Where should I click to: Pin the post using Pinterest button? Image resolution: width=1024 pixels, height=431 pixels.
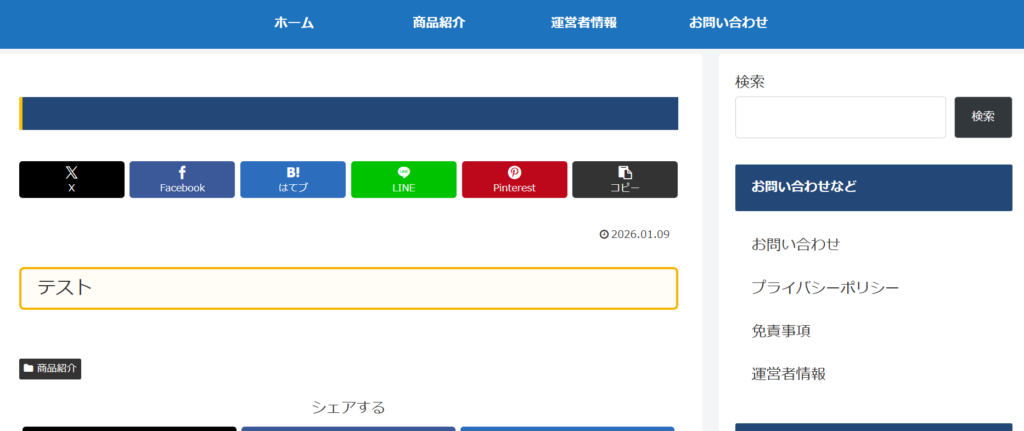pyautogui.click(x=514, y=180)
